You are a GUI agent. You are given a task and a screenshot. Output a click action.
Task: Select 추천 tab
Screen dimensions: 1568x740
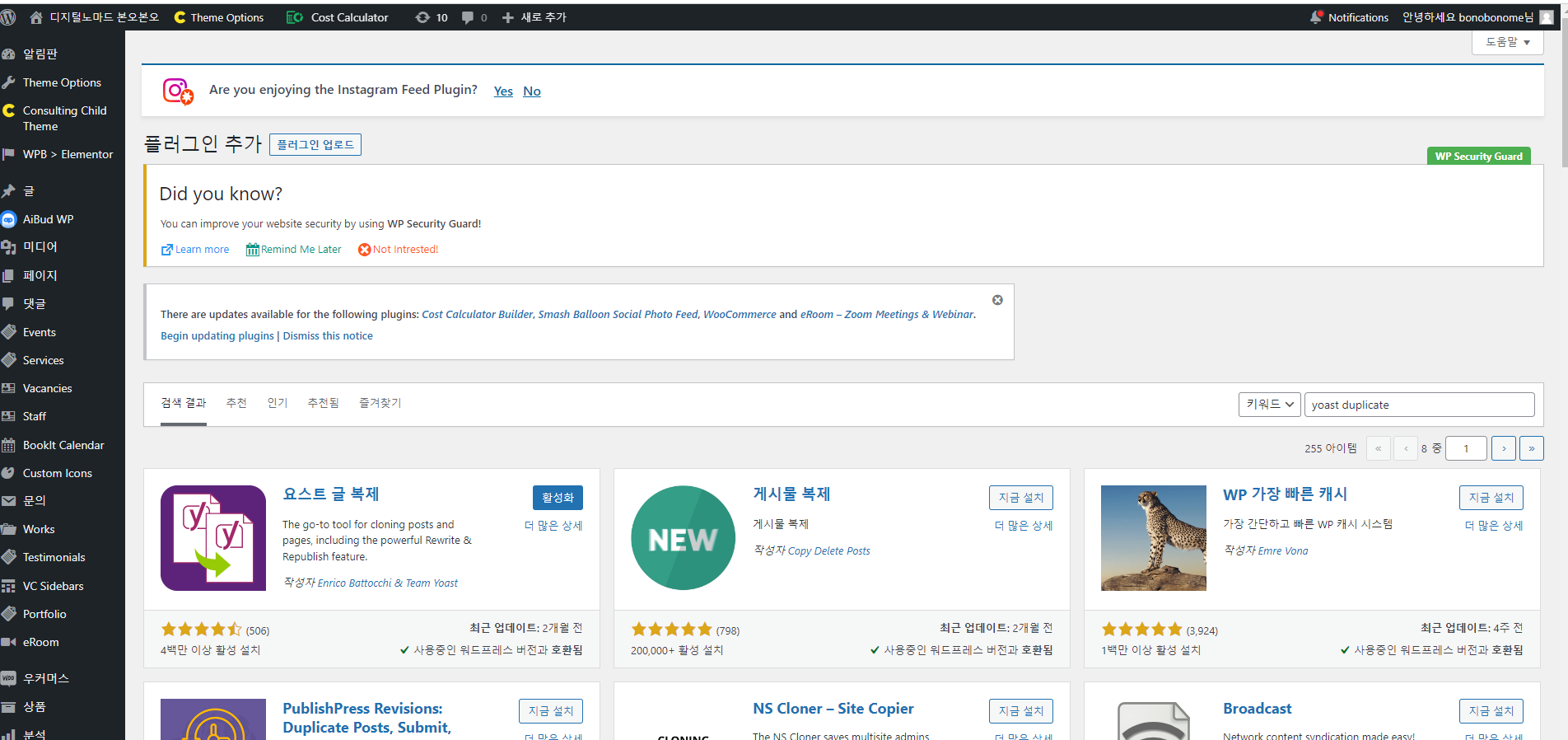[x=236, y=403]
